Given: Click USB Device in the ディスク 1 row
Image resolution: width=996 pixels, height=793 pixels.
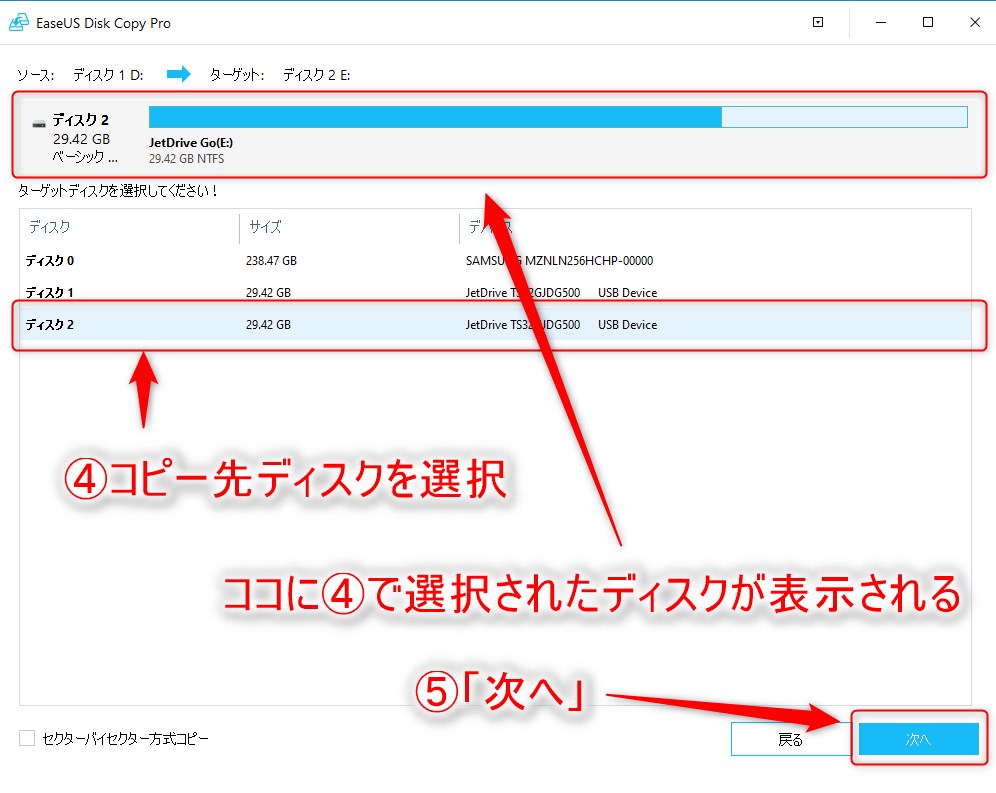Looking at the screenshot, I should tap(628, 292).
